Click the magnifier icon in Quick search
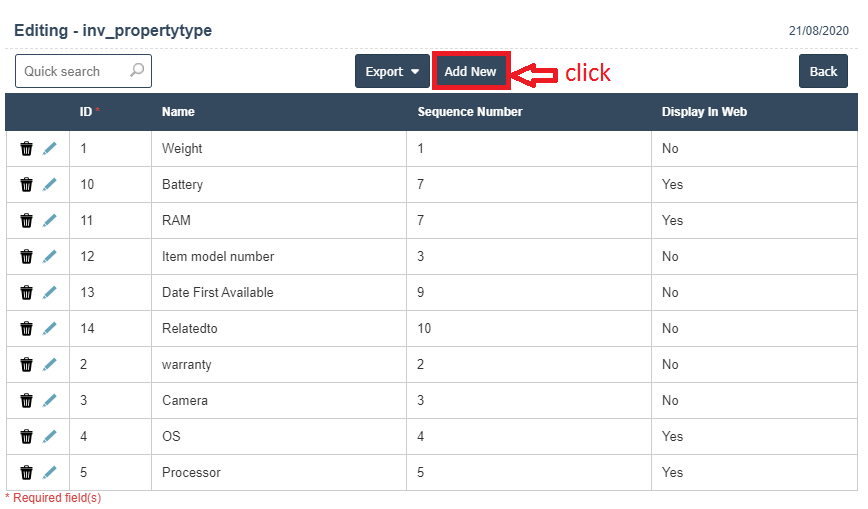This screenshot has height=509, width=868. (137, 71)
